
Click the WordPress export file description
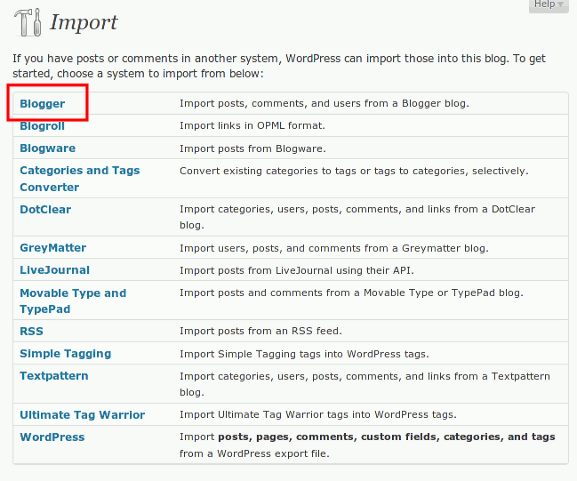pyautogui.click(x=367, y=445)
